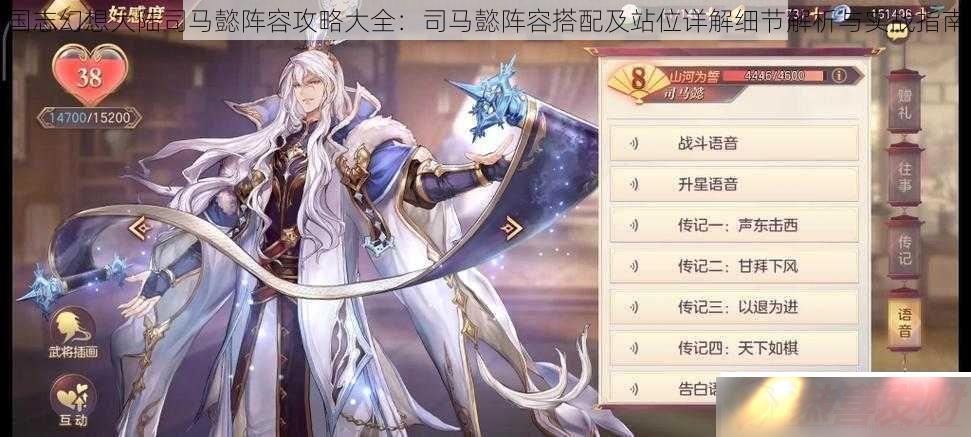The width and height of the screenshot is (971, 437).
Task: Play 传记三：以退为进 voice entry
Action: point(734,307)
